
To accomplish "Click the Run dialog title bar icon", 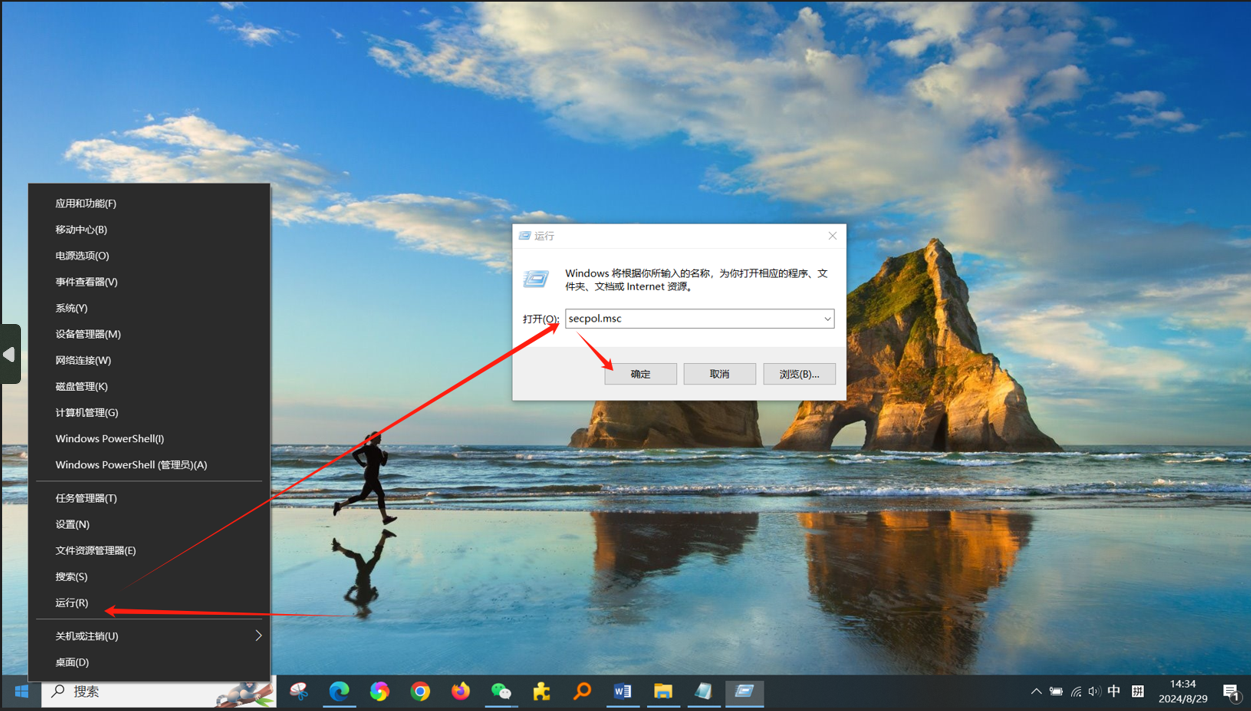I will tap(524, 236).
